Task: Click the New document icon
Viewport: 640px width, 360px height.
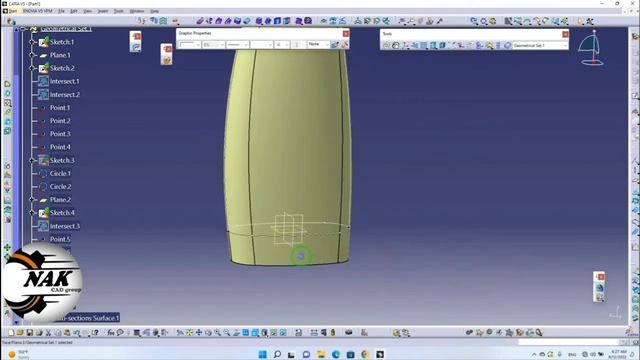Action: tap(11, 333)
